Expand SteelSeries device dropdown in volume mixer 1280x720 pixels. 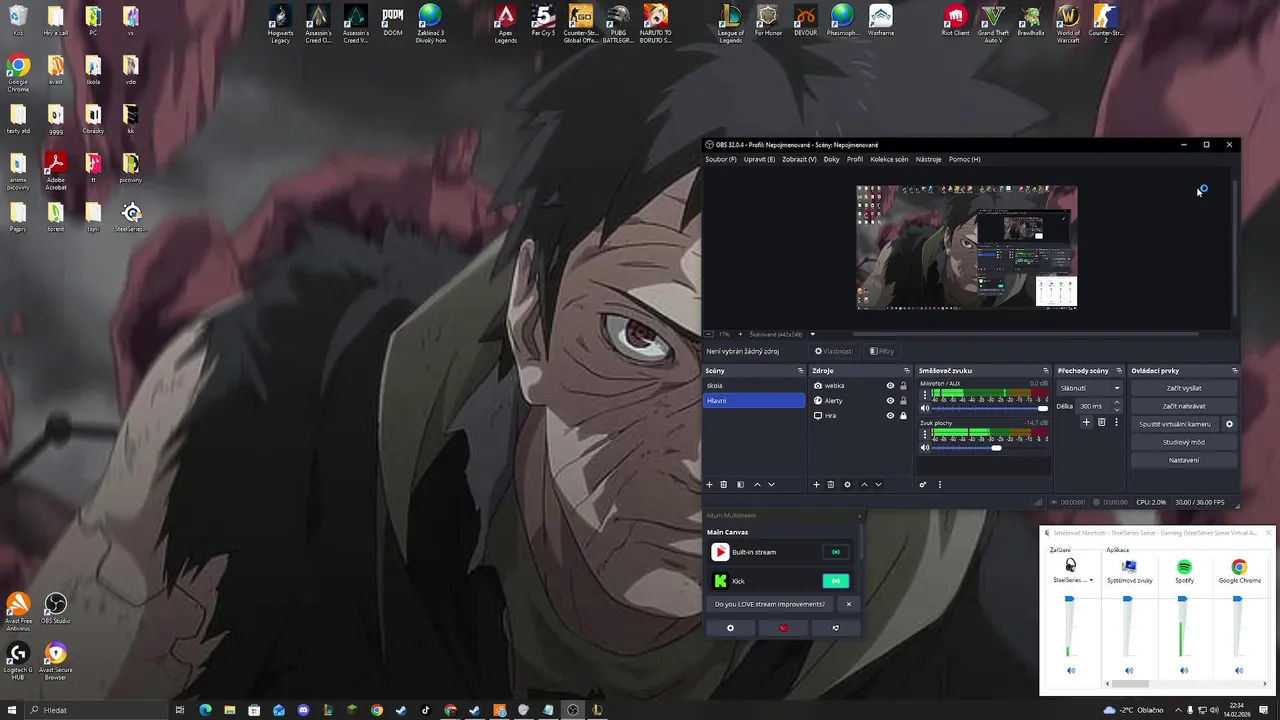[x=1091, y=580]
